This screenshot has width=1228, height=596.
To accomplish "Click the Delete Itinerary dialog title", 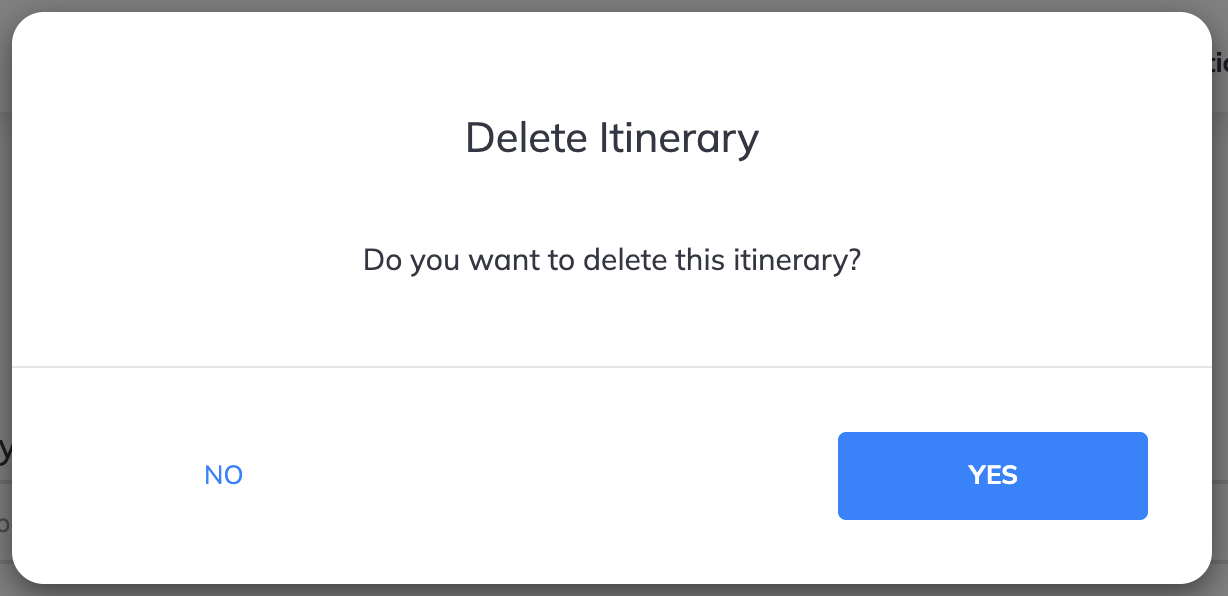I will 612,138.
